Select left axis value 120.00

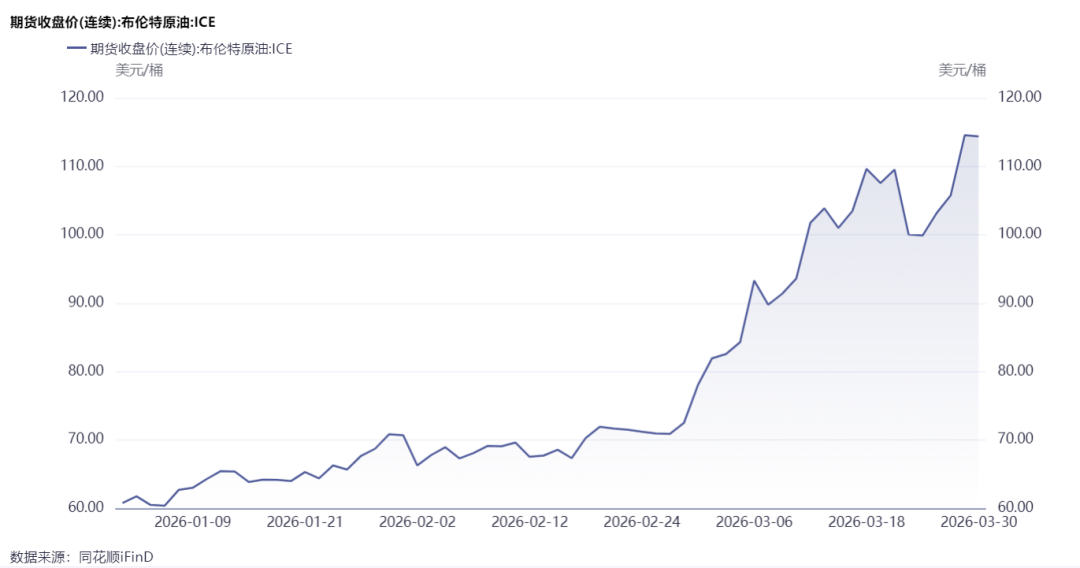point(82,97)
